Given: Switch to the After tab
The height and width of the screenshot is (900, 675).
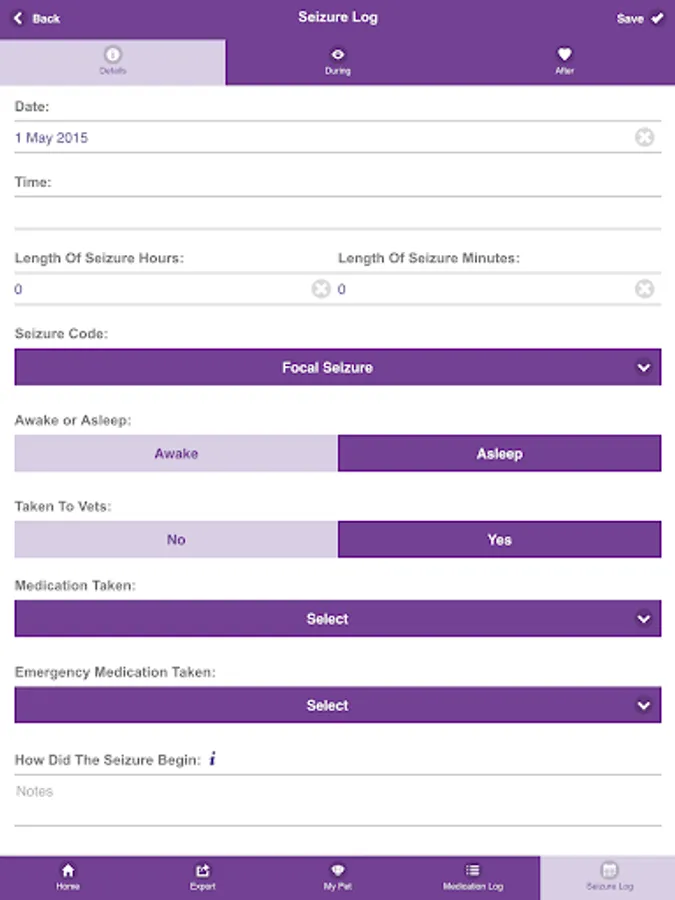Looking at the screenshot, I should 564,61.
